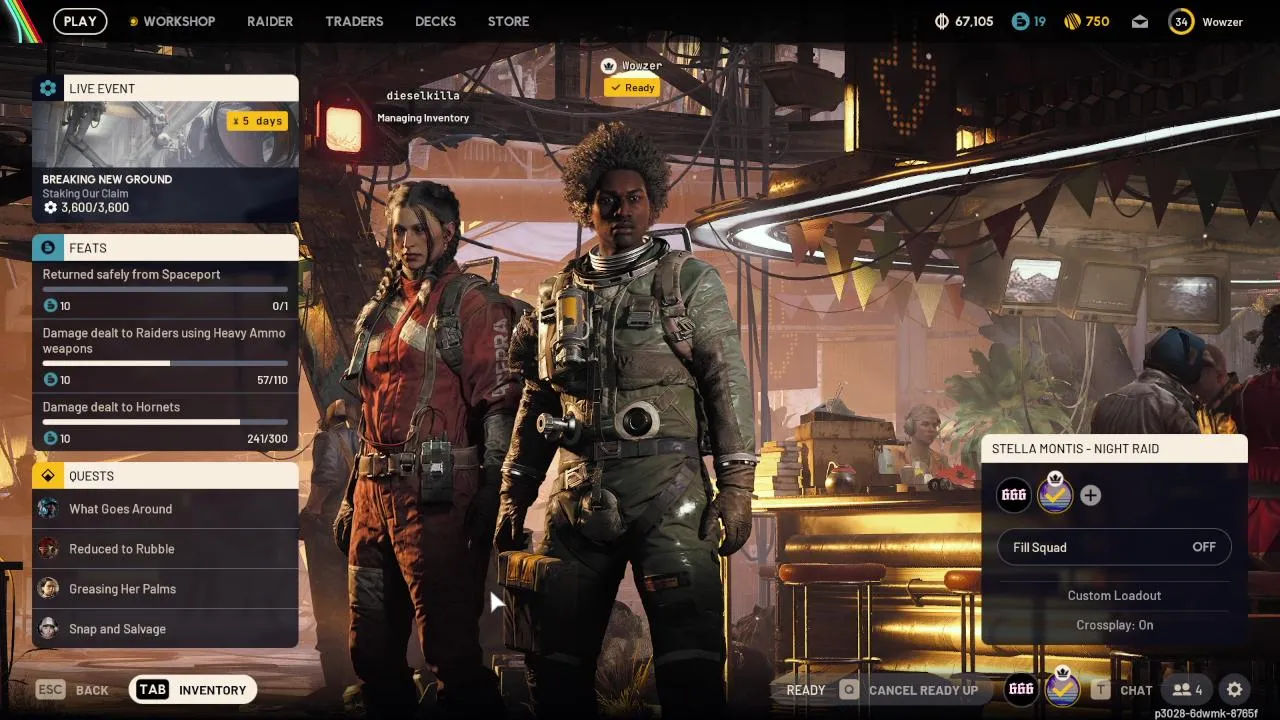Click the Snap and Salvage quest giver portrait
The width and height of the screenshot is (1280, 720).
coord(48,629)
